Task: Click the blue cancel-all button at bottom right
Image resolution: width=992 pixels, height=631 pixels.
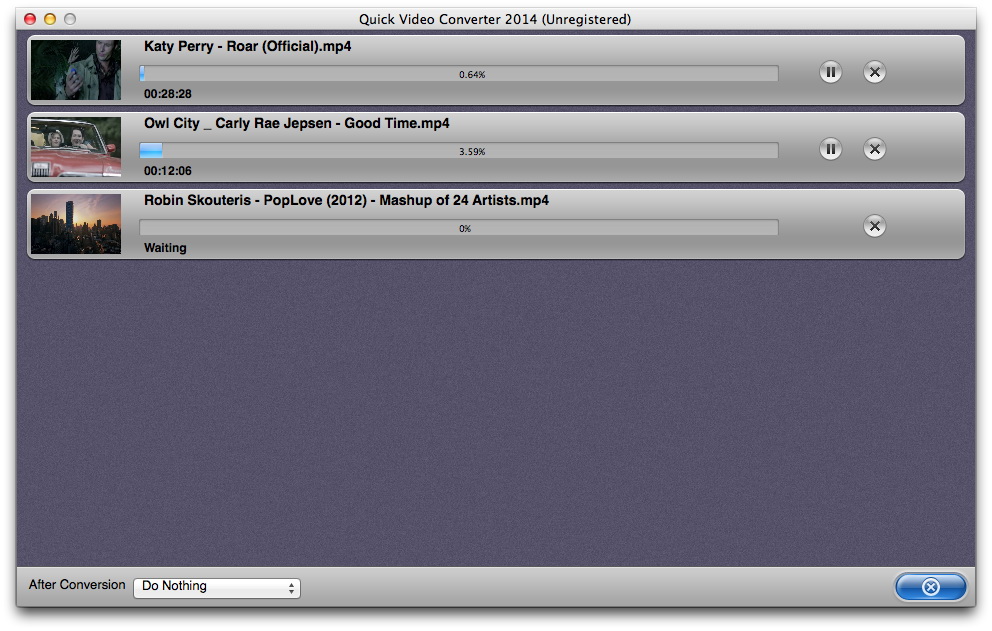Action: (x=930, y=587)
